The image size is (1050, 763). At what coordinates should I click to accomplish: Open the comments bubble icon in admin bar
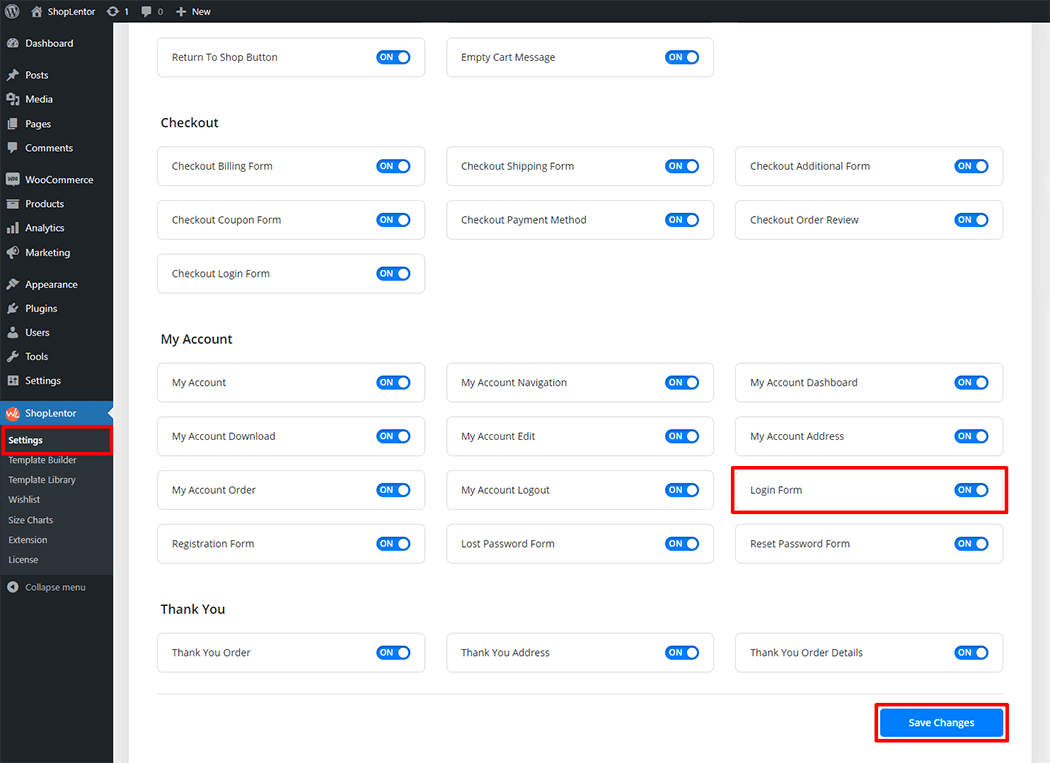148,11
